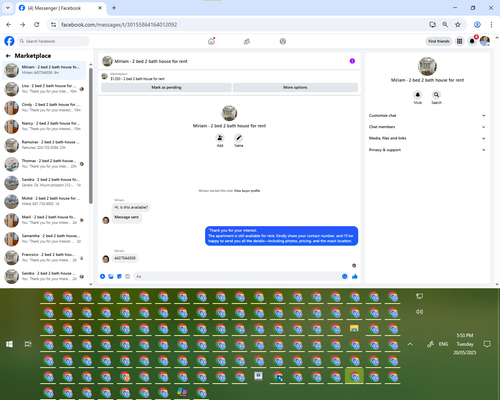Open Francisco conversation in list
This screenshot has width=500, height=400.
coord(45,257)
